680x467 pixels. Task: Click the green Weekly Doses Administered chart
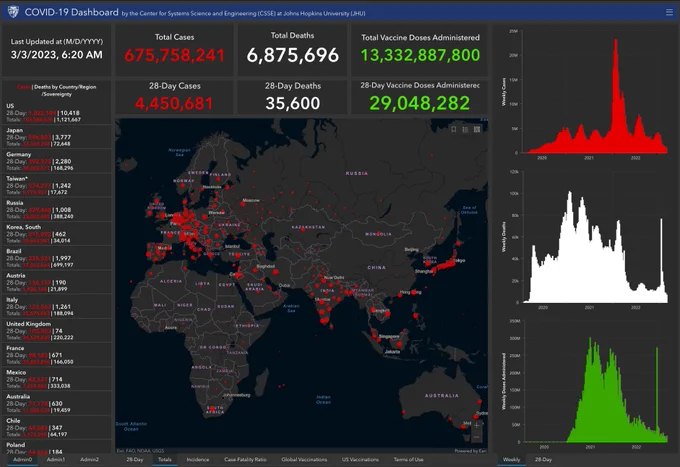[x=594, y=390]
